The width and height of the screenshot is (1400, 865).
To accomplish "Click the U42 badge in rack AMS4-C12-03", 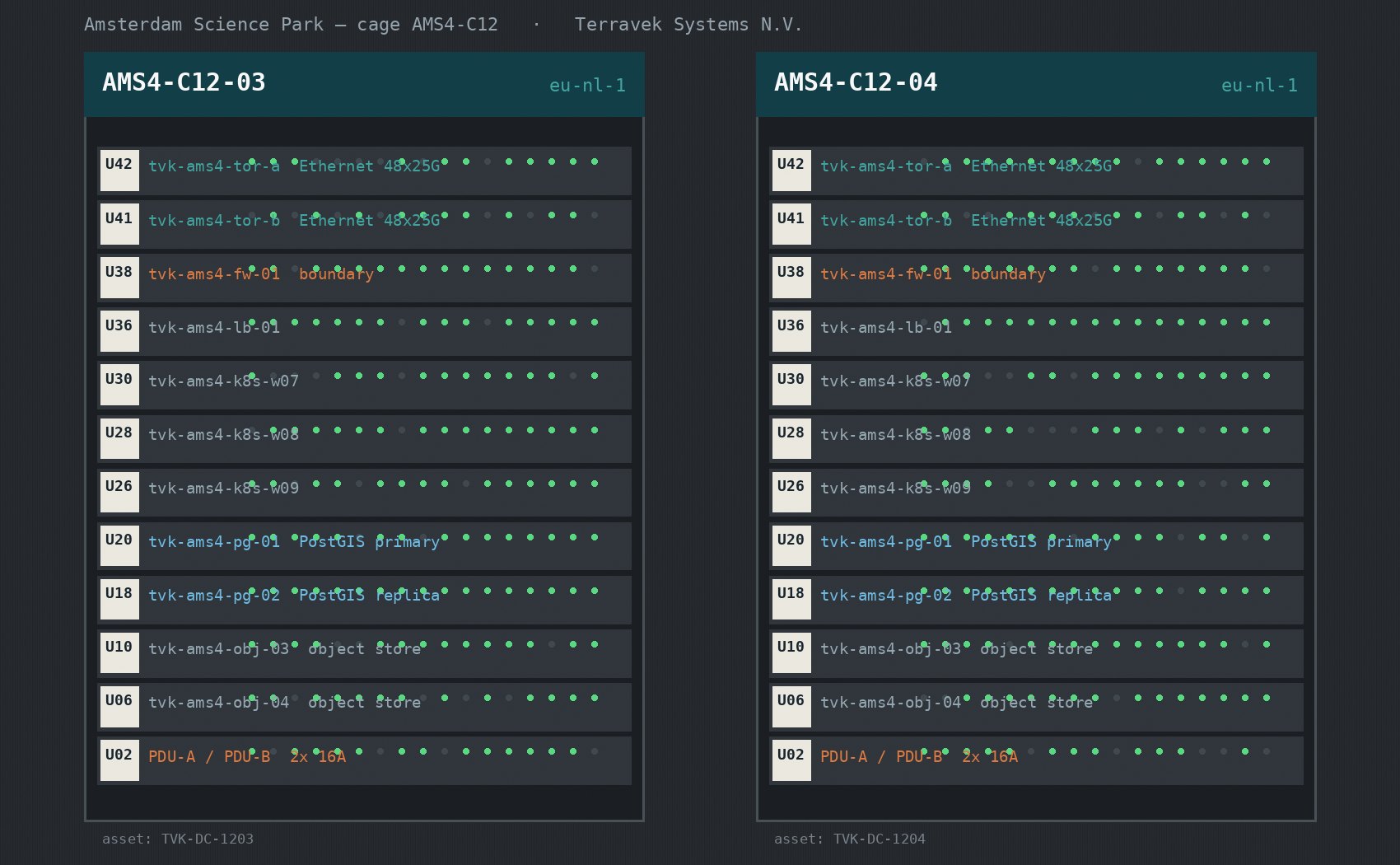I will tap(119, 171).
